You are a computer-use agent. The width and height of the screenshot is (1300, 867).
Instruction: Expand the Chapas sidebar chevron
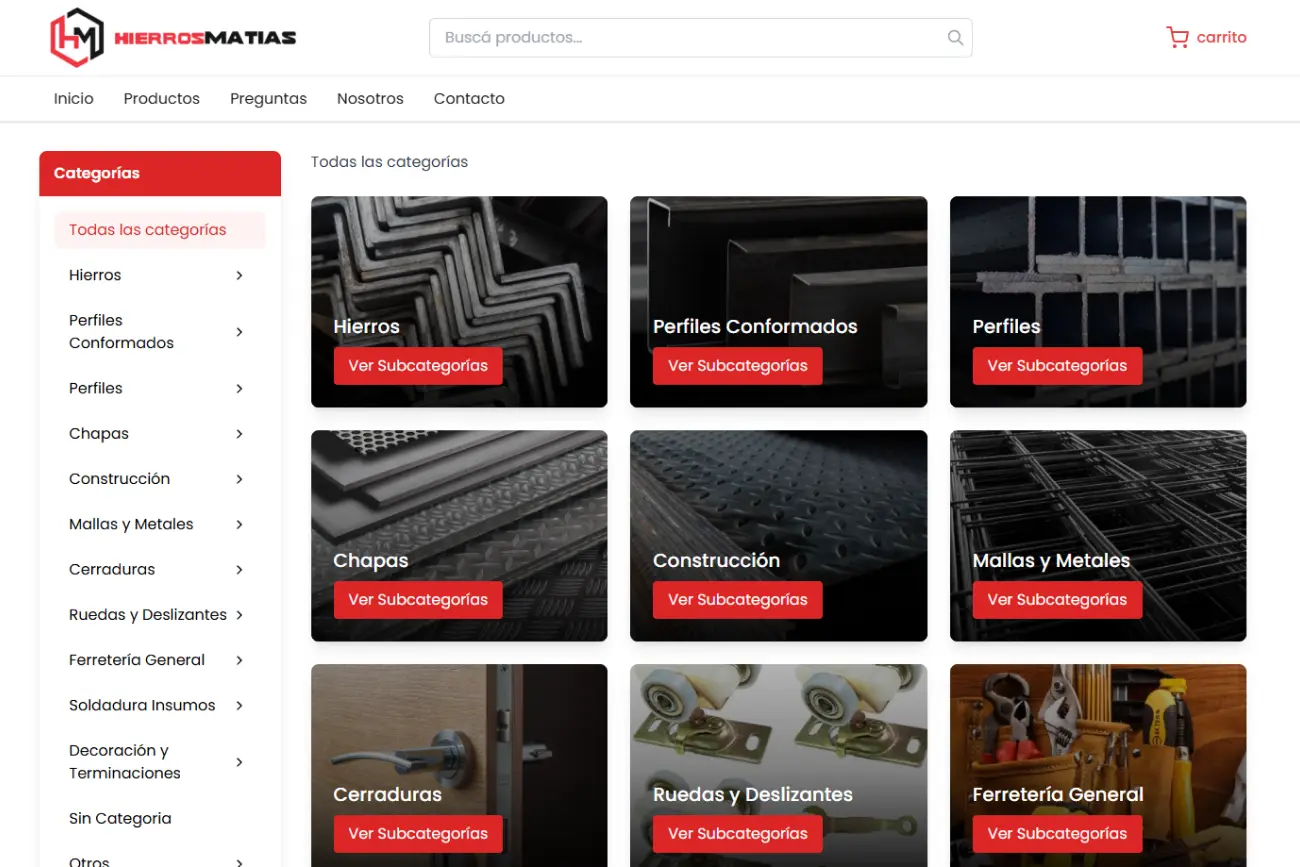click(239, 433)
